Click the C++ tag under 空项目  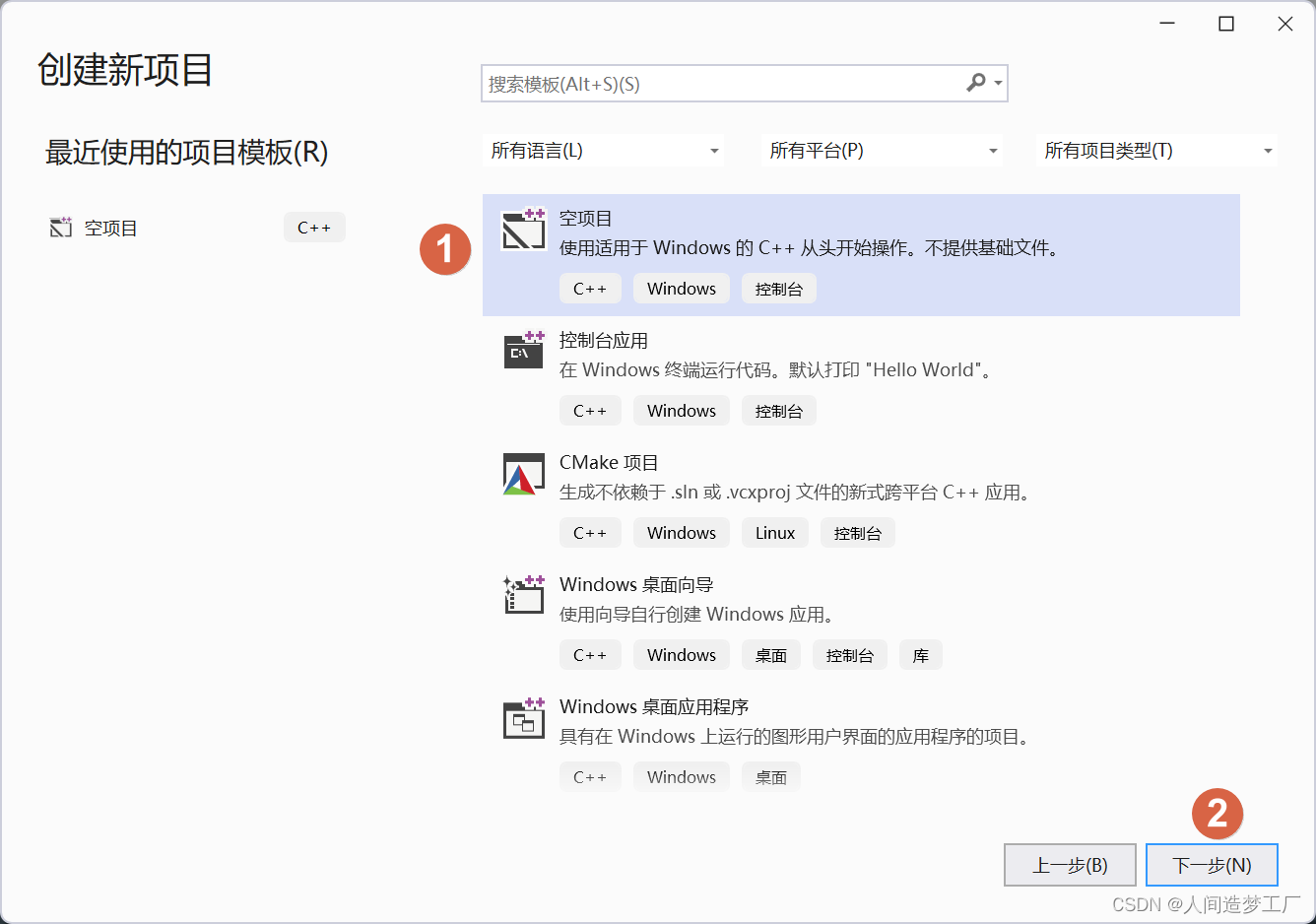(590, 288)
